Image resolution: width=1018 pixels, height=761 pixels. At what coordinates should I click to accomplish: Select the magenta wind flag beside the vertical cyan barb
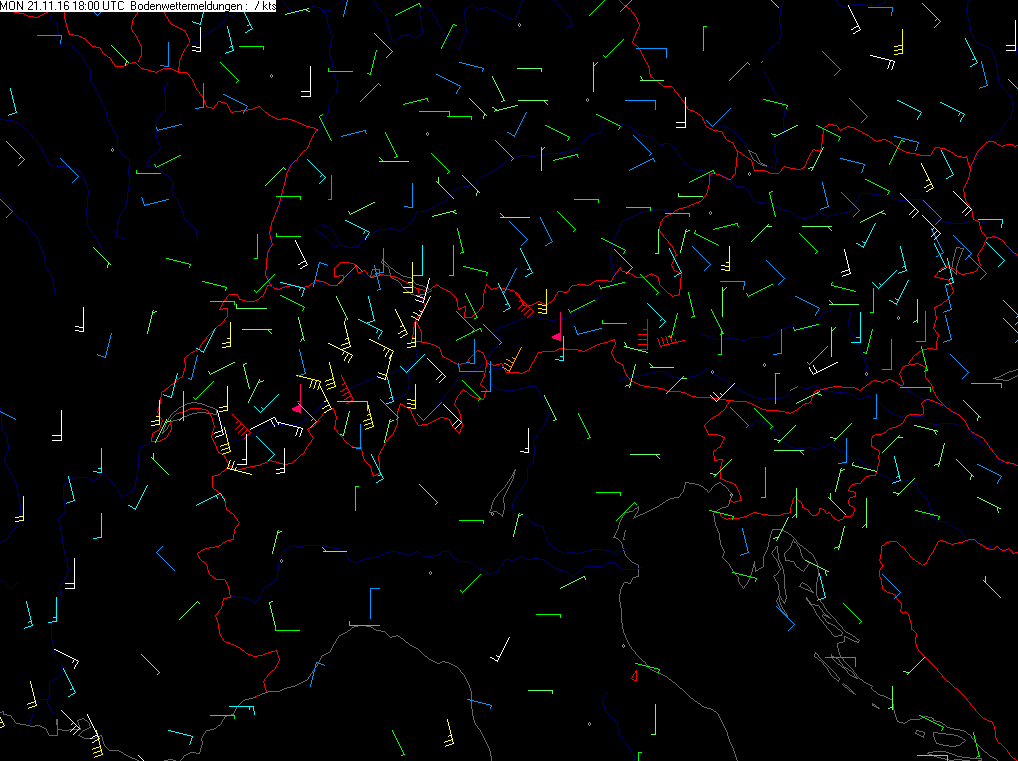coord(557,327)
